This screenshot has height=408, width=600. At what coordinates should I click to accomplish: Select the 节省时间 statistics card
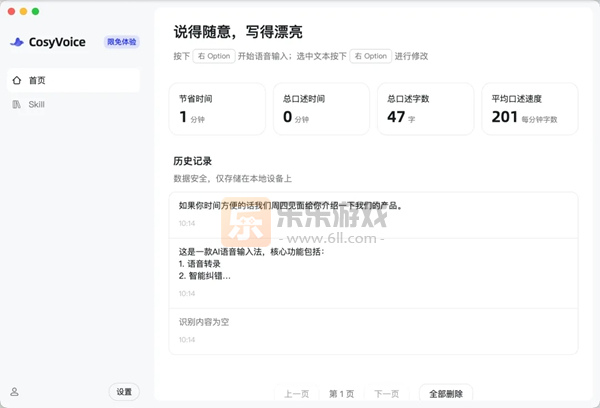[217, 109]
